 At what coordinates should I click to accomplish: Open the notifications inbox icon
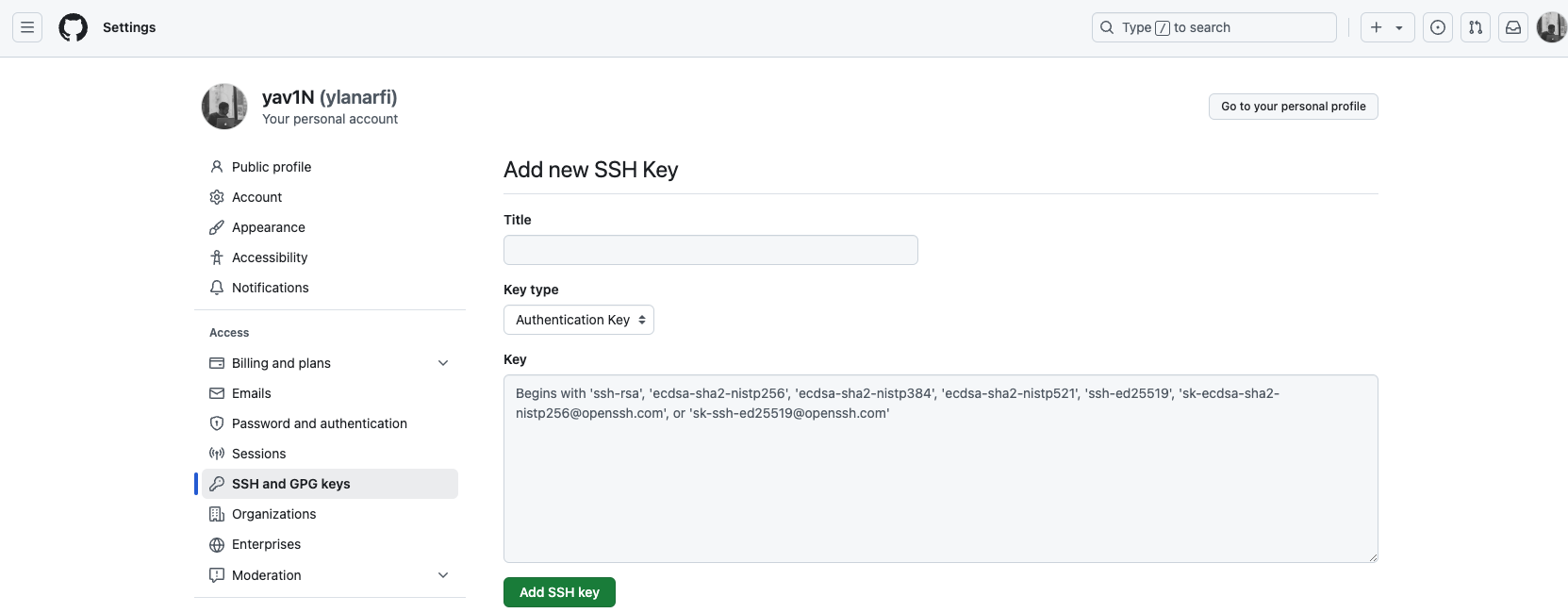(1513, 27)
